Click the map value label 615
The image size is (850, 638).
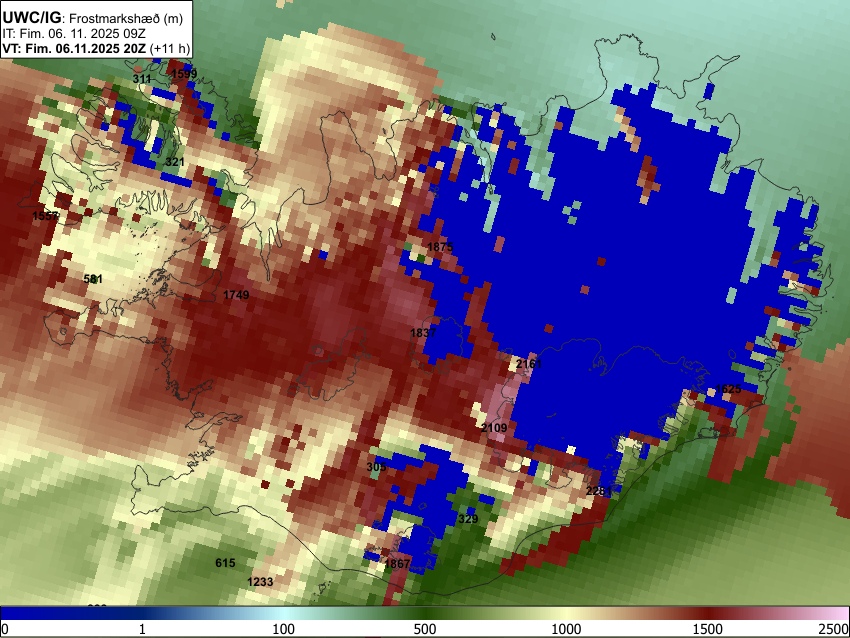[x=225, y=563]
